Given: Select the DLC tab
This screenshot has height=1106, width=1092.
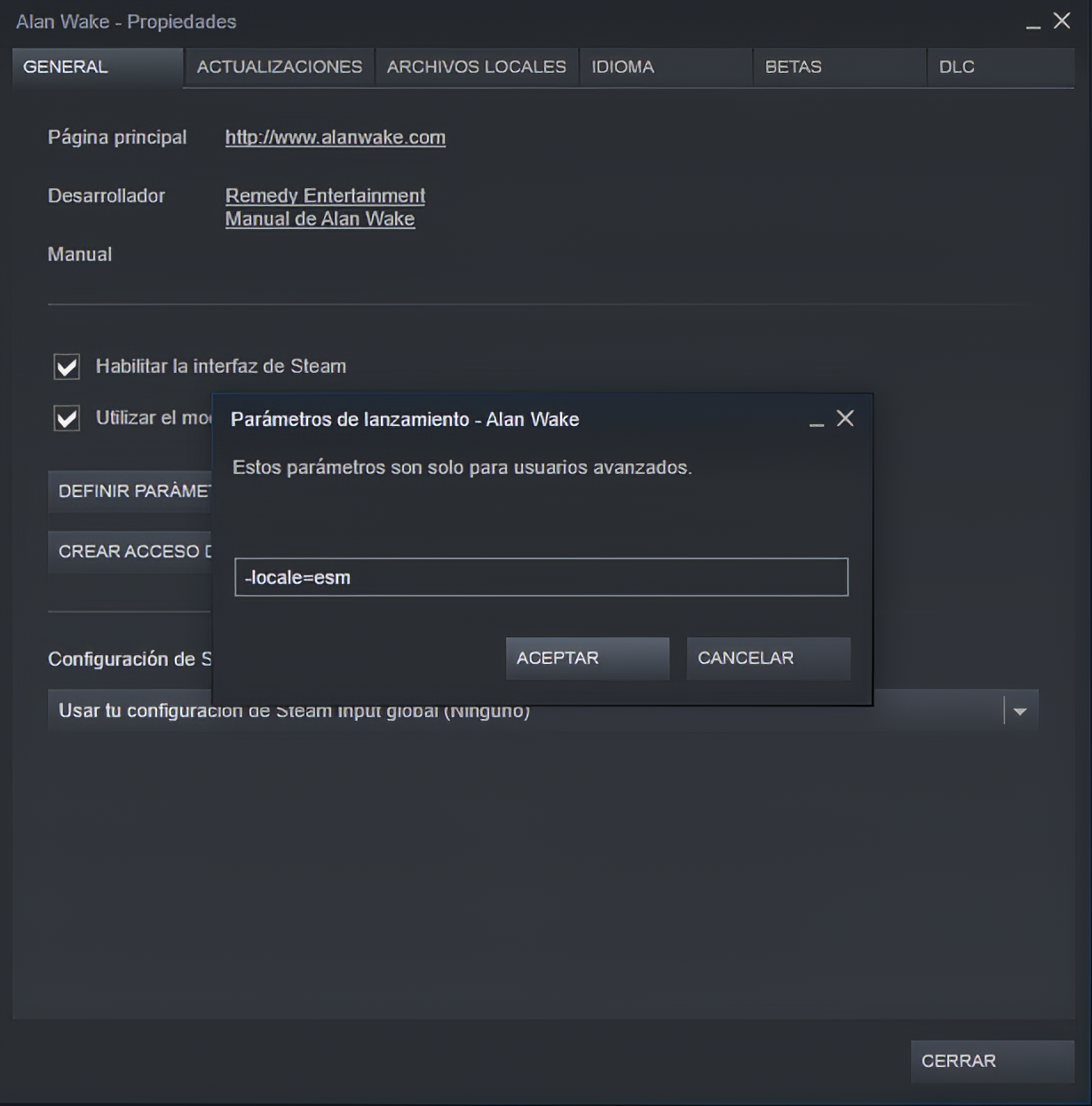Looking at the screenshot, I should (x=1001, y=67).
